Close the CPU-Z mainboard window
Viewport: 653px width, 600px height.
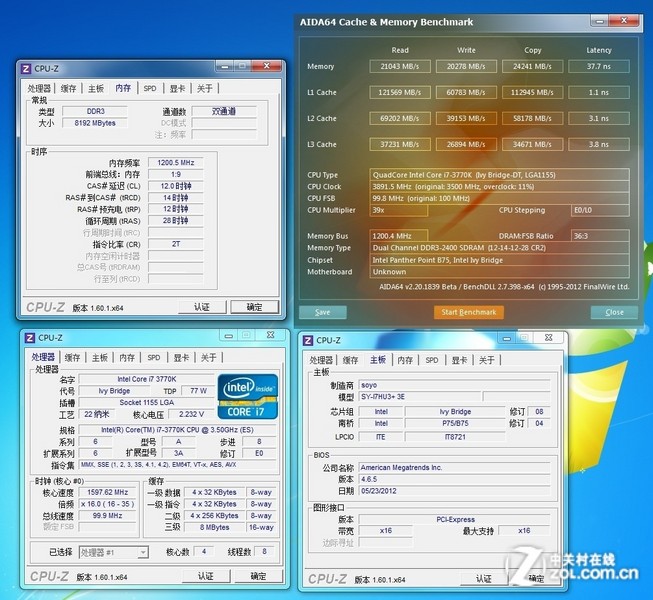coord(548,338)
